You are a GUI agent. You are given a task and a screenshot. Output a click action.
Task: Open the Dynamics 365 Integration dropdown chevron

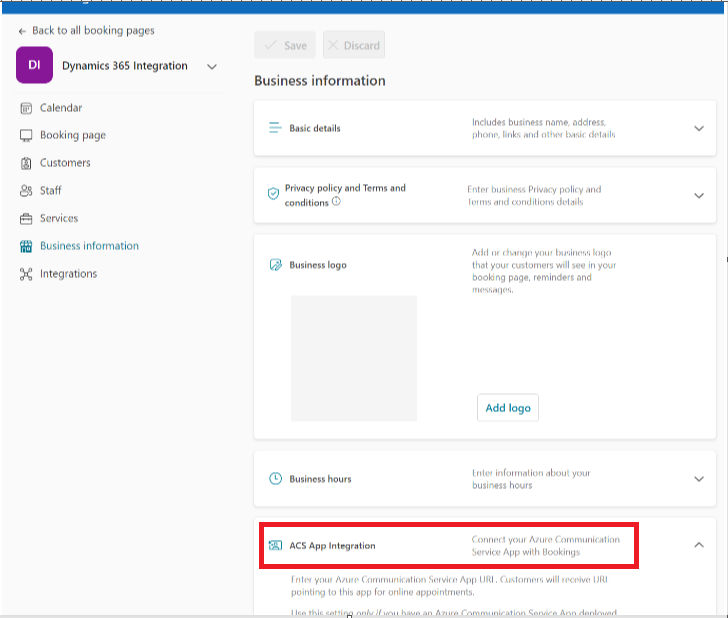point(212,67)
